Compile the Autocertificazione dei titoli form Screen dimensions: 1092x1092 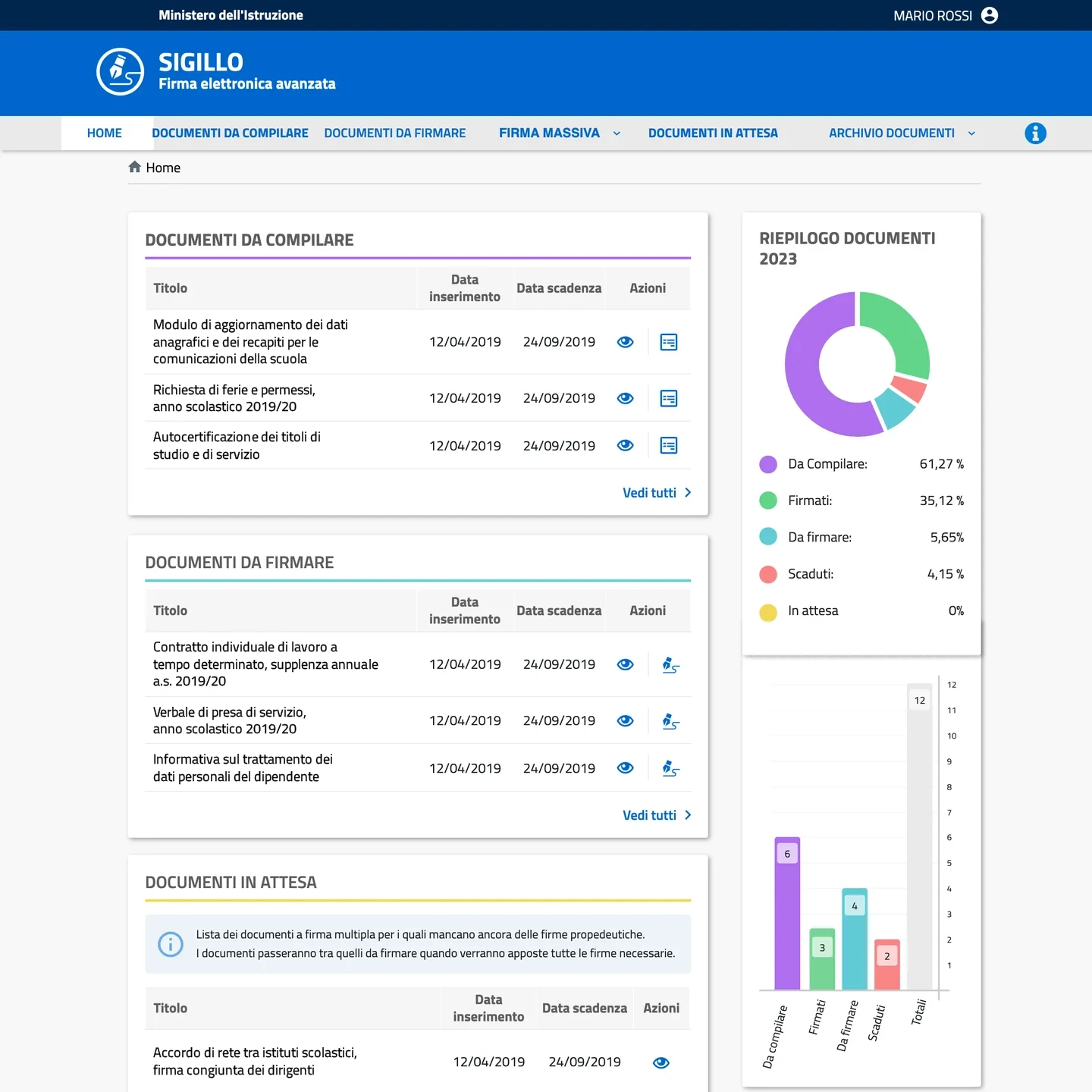669,446
